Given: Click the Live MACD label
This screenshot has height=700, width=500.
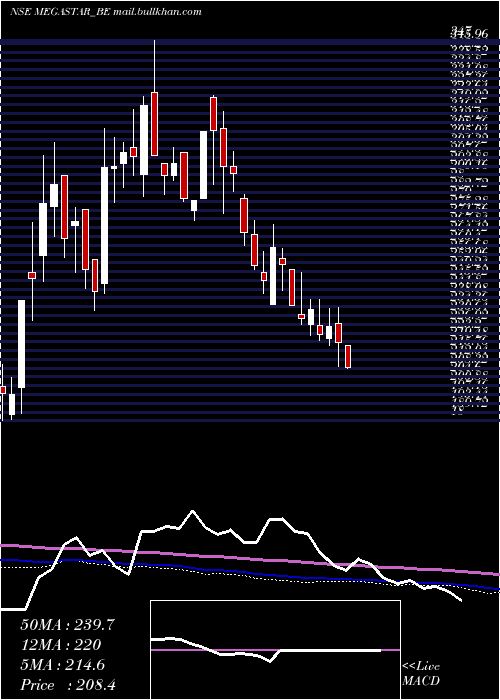Looking at the screenshot, I should click(x=421, y=674).
